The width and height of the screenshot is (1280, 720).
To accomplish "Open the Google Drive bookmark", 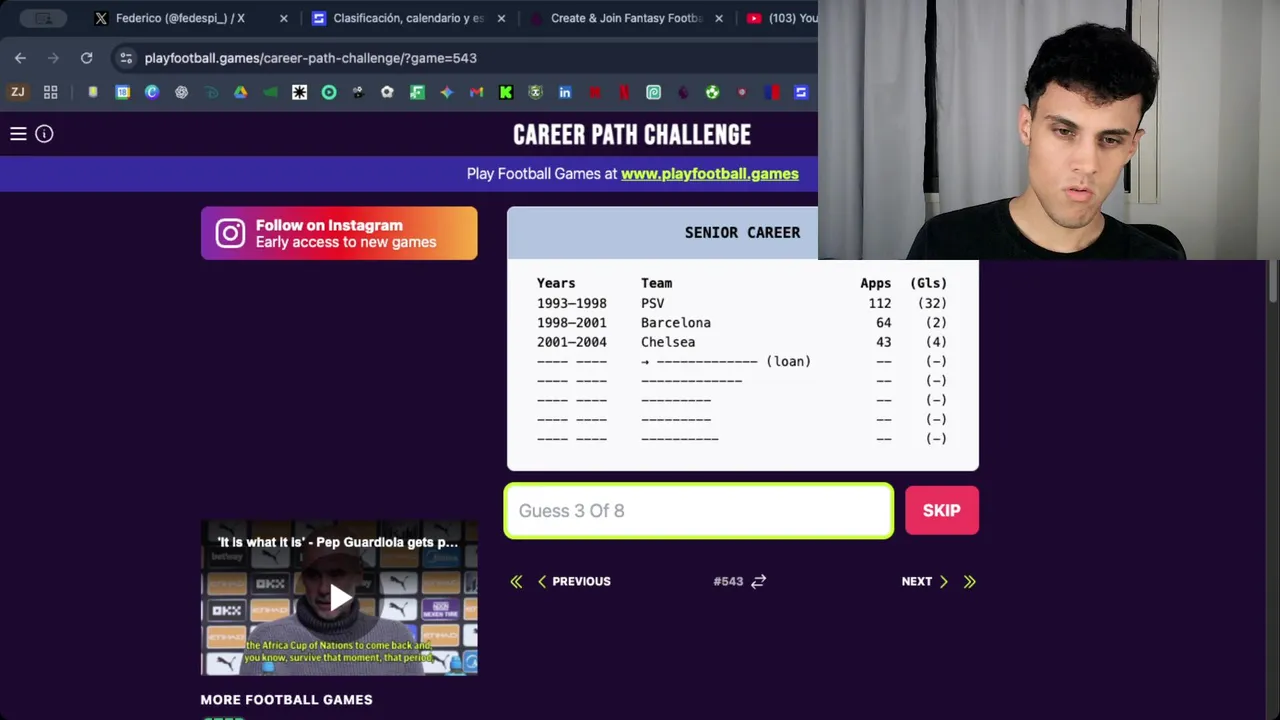I will point(240,92).
